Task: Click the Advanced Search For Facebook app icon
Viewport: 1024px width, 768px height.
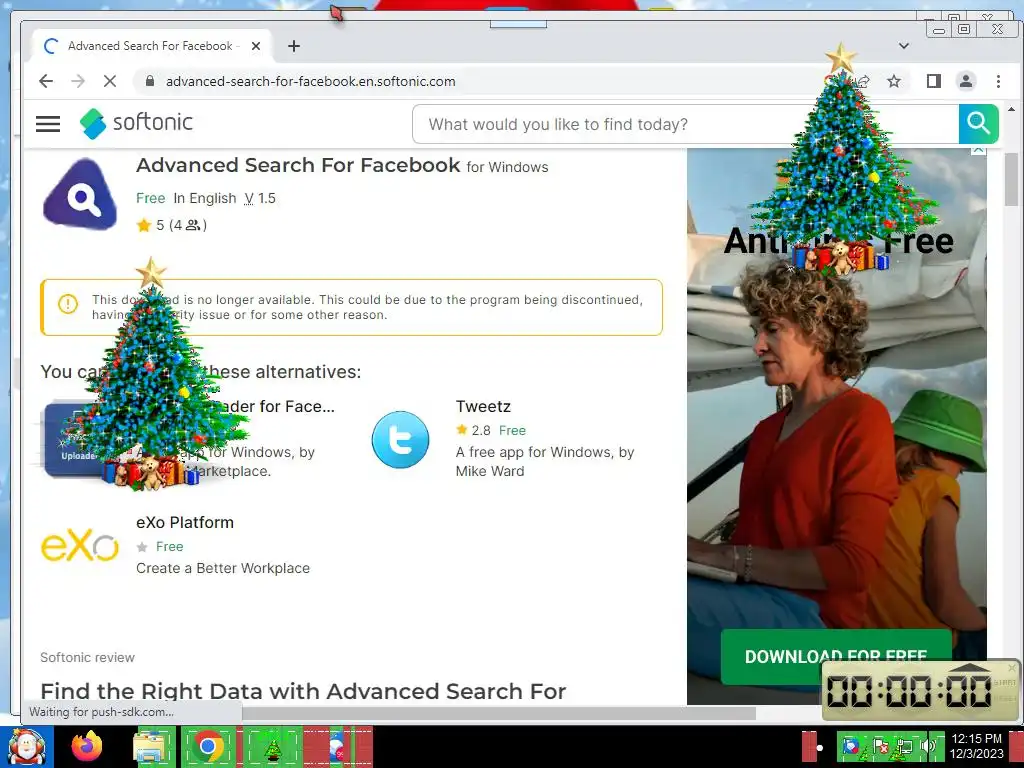Action: pyautogui.click(x=80, y=193)
